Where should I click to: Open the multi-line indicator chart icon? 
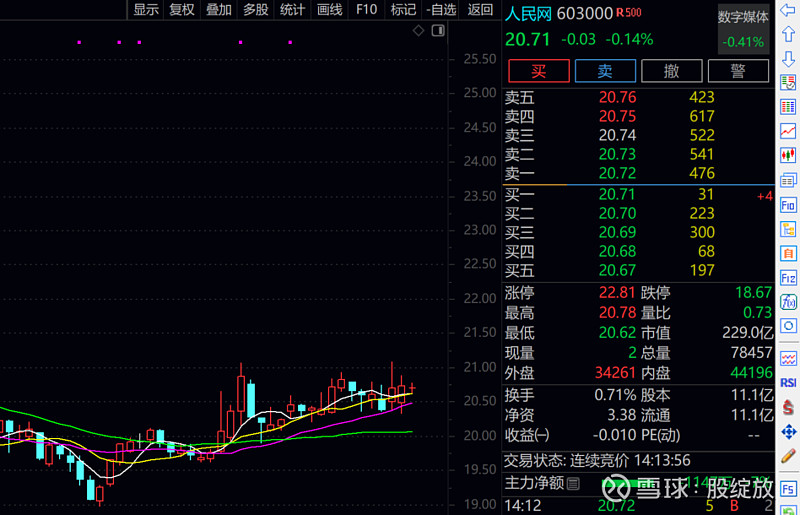coord(788,359)
